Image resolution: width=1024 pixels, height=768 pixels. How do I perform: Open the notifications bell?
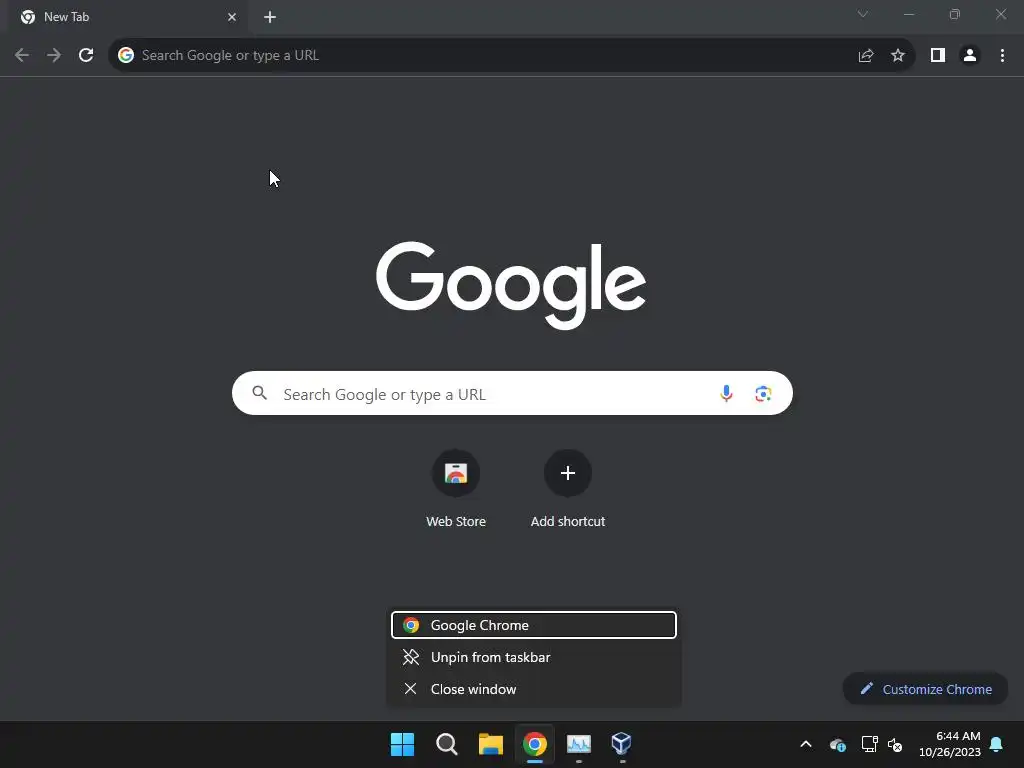(997, 744)
